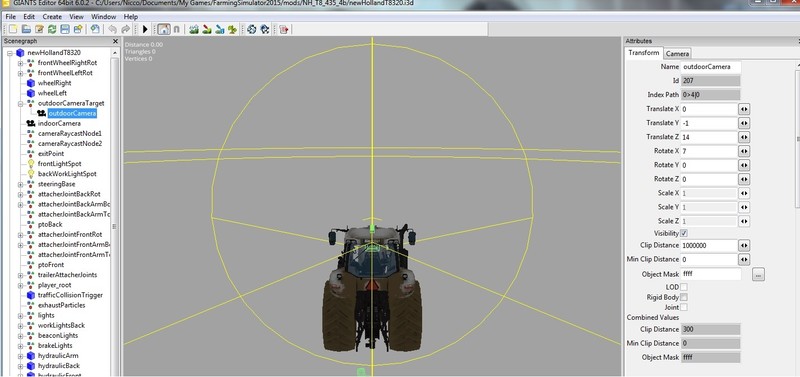Expand the lights tree node
Image resolution: width=800 pixels, height=377 pixels.
pos(21,315)
